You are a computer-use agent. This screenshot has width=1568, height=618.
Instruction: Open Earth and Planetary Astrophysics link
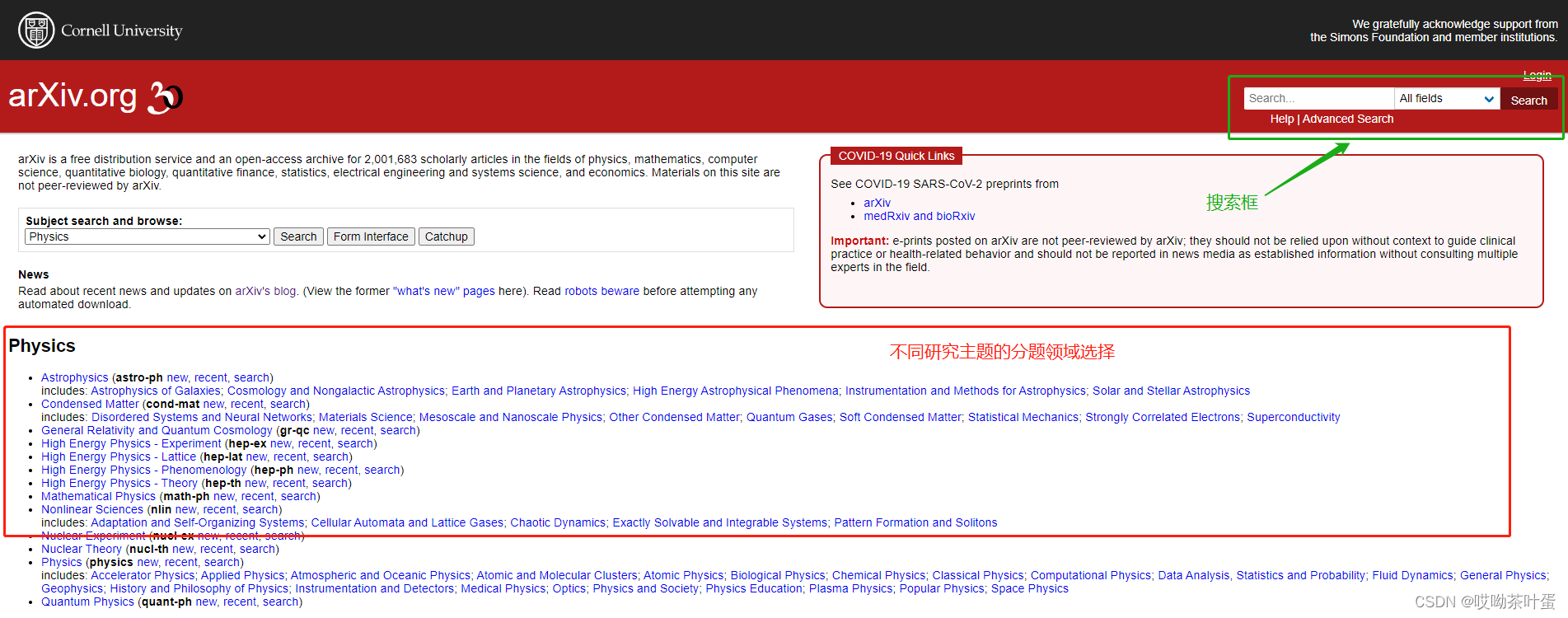tap(539, 391)
